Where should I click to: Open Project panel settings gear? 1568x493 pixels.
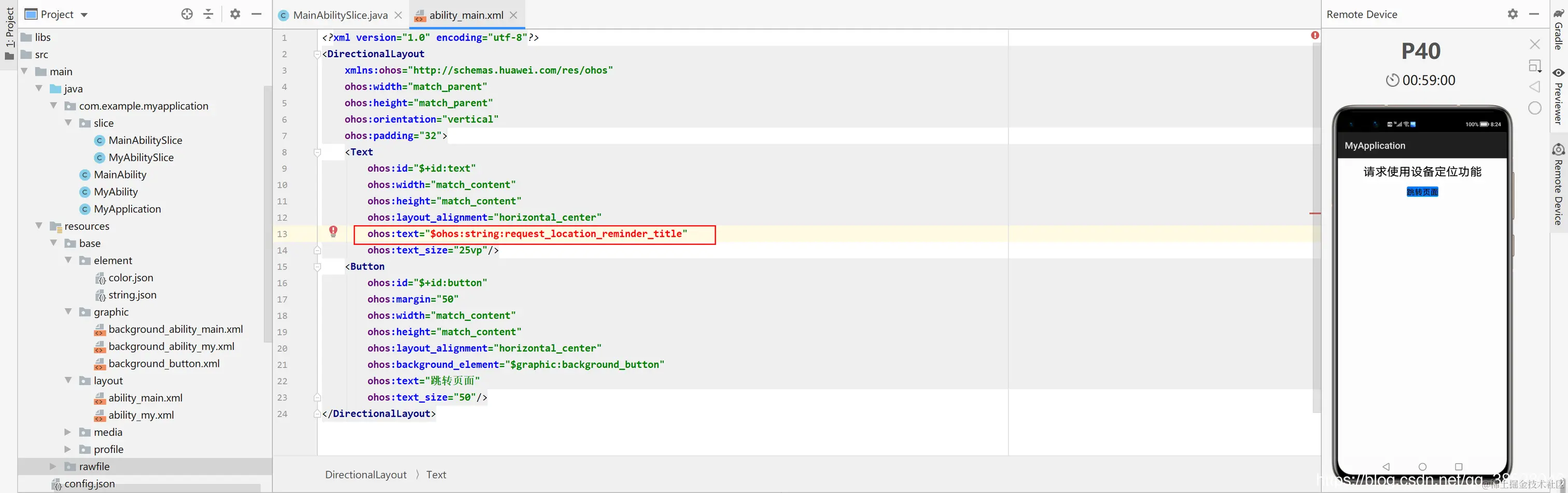click(235, 13)
